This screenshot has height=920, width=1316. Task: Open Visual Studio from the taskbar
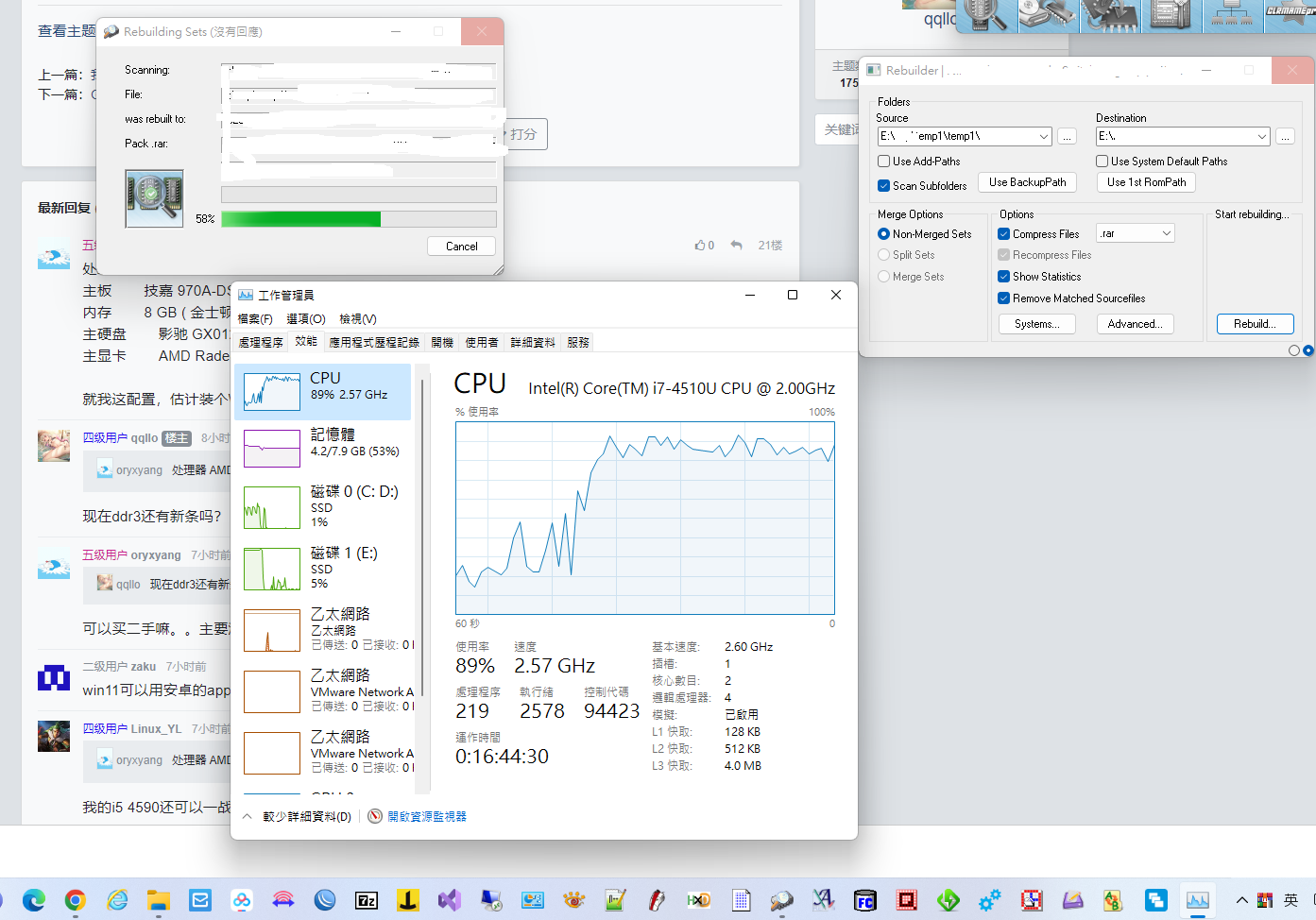coord(450,900)
